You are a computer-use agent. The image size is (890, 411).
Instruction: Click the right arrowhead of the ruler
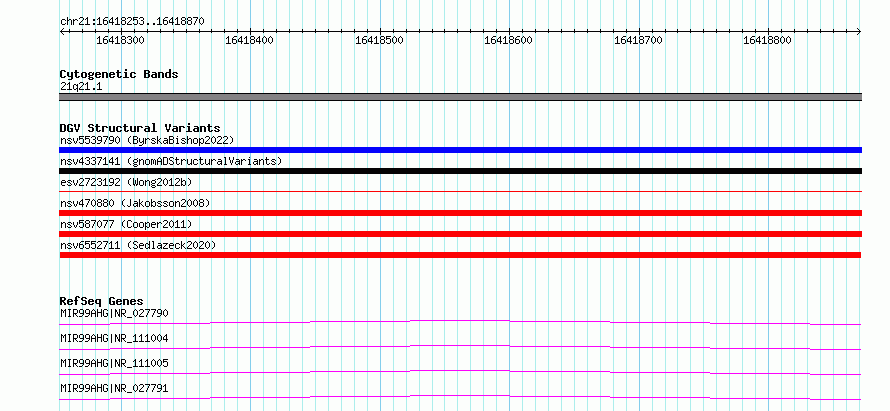tap(859, 32)
